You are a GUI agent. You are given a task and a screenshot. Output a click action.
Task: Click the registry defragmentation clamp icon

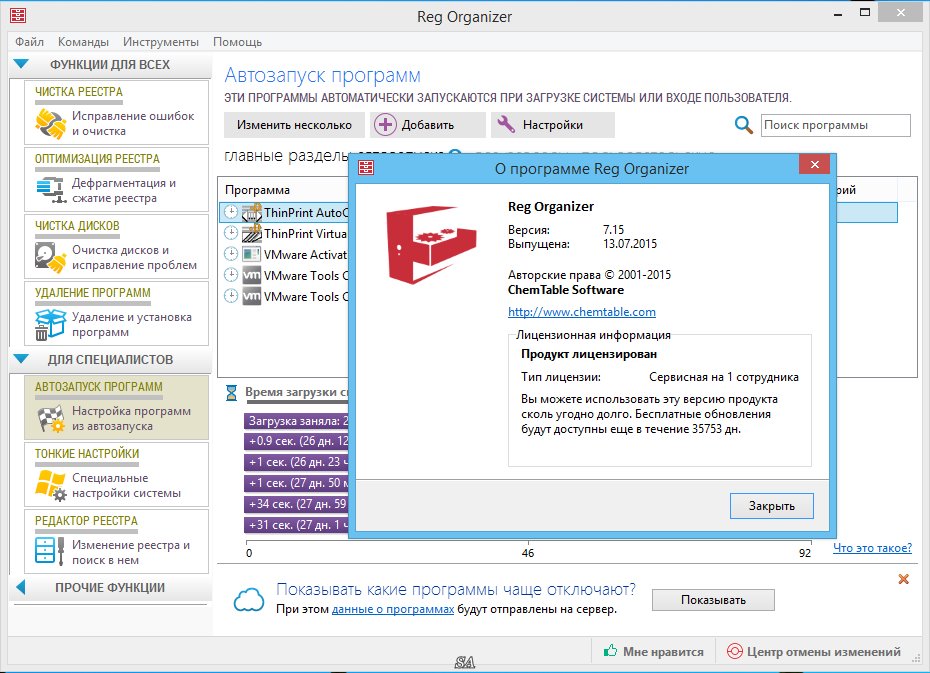[50, 190]
